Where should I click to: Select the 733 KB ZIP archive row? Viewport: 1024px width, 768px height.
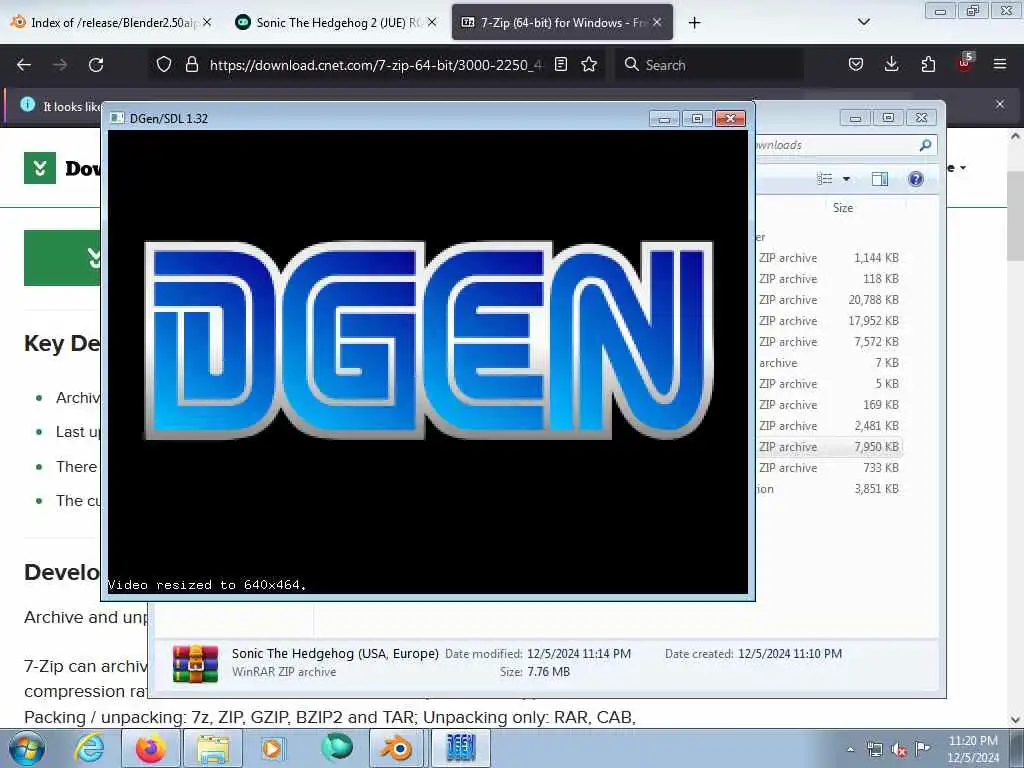point(828,468)
